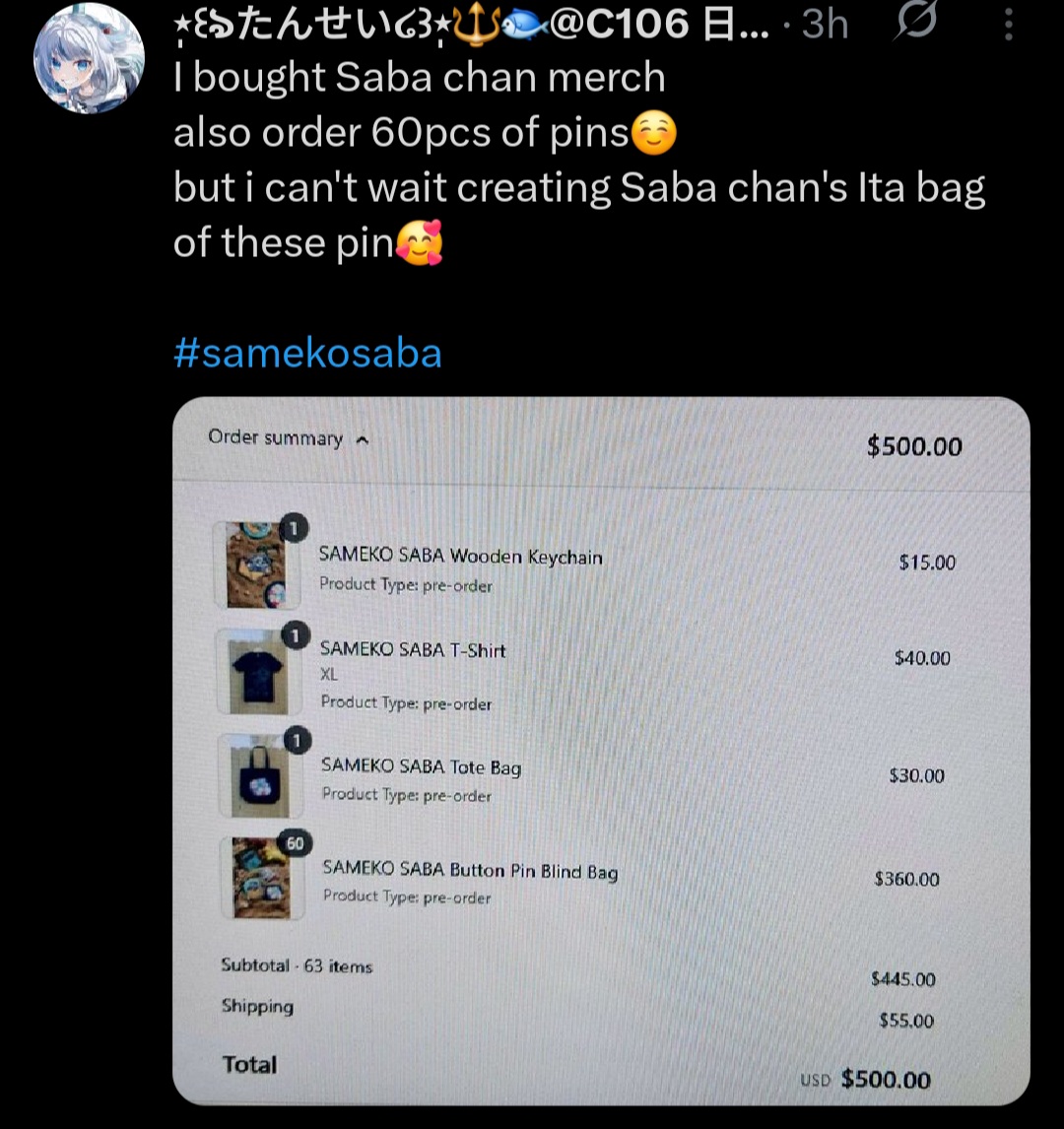Open the attached order summary image
The height and width of the screenshot is (1129, 1064).
[601, 751]
